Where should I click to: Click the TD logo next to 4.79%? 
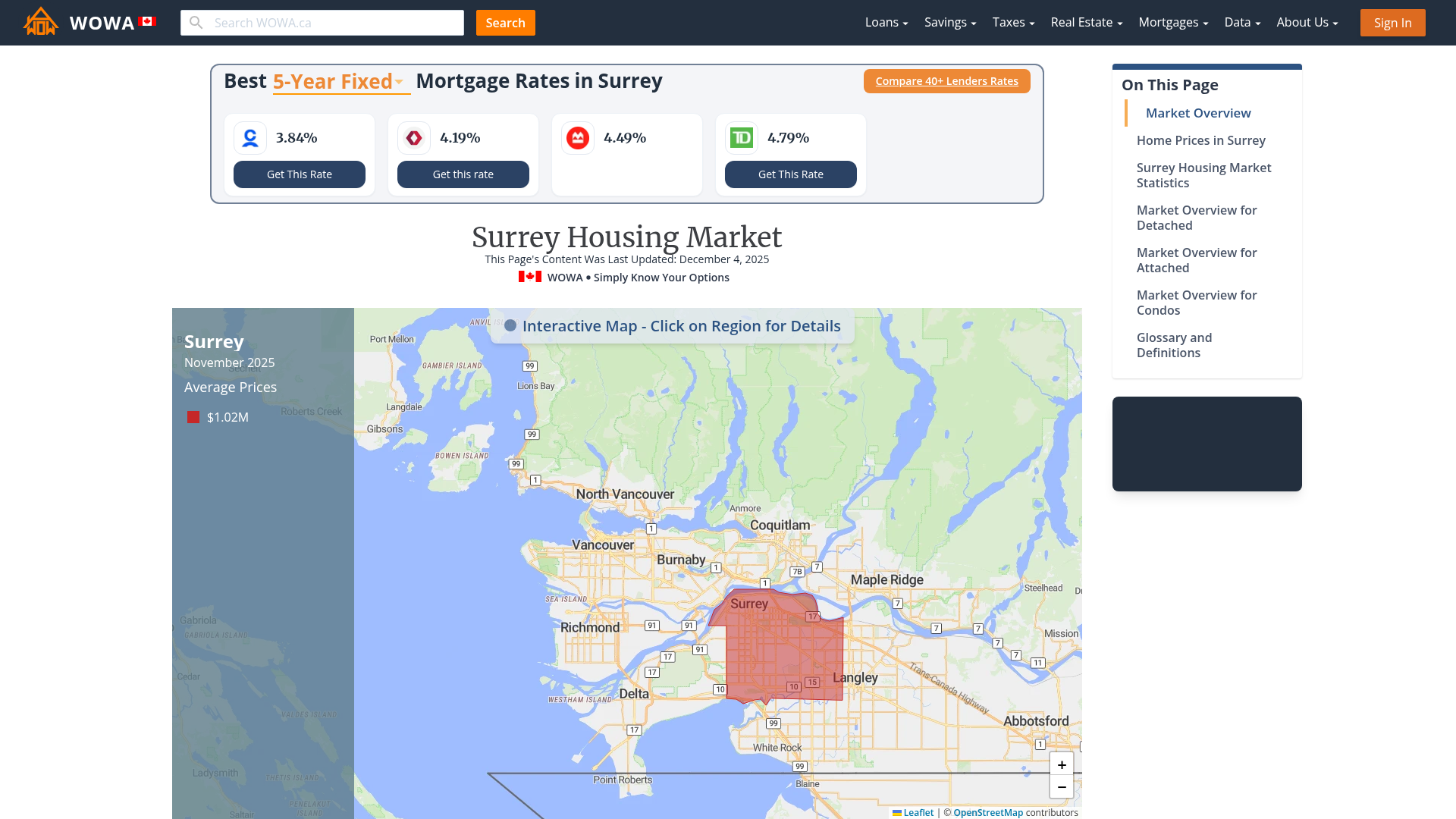(741, 137)
